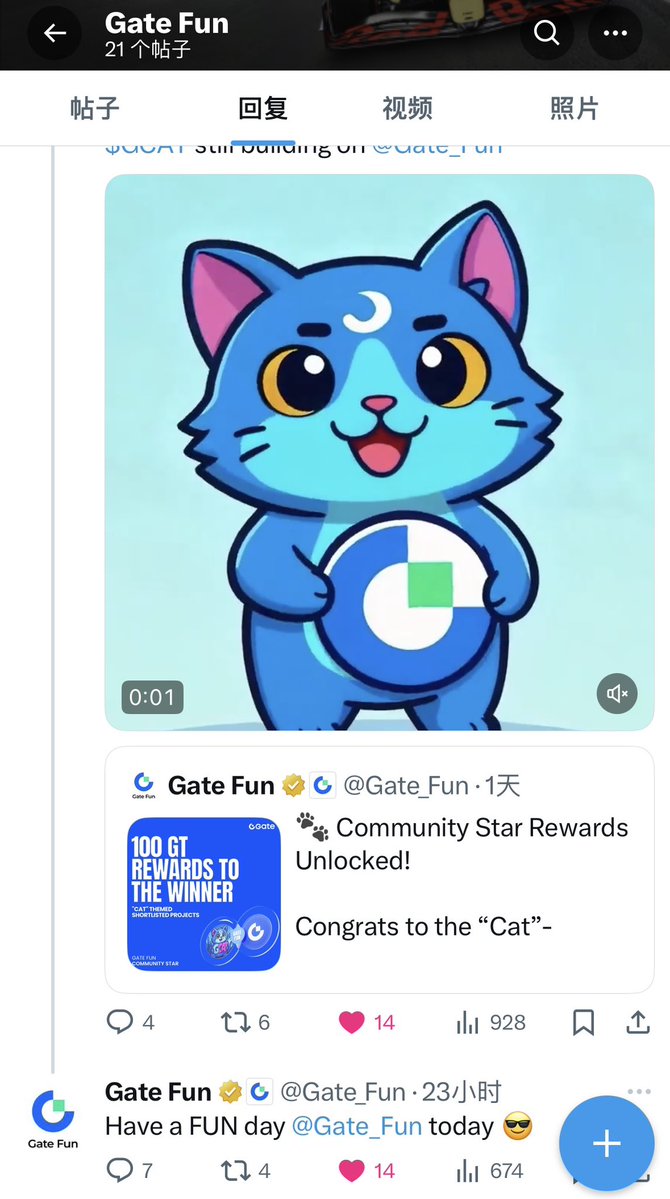The image size is (670, 1199).
Task: Open search with the magnifier icon
Action: coord(546,33)
